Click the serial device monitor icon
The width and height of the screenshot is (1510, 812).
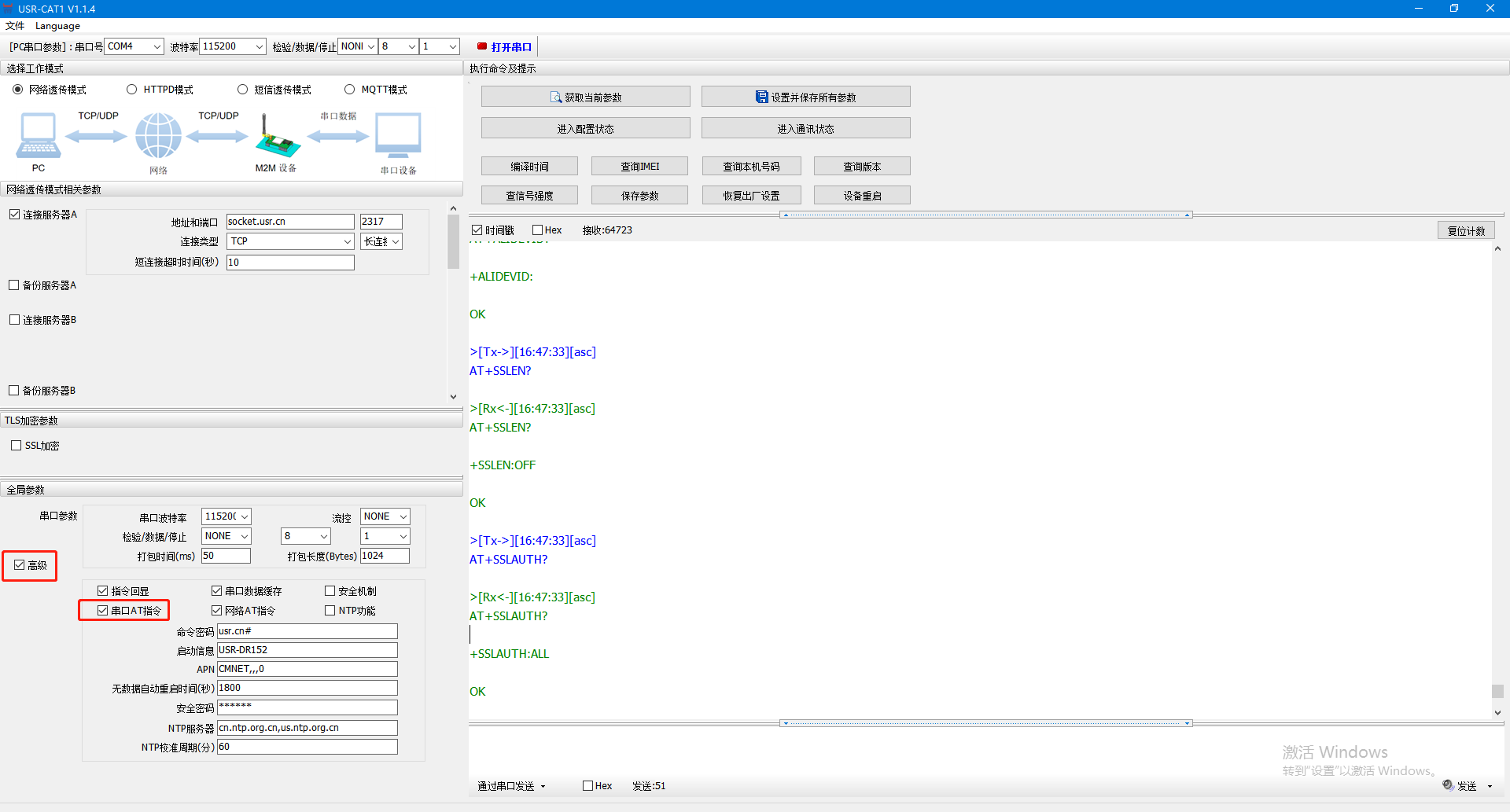coord(398,135)
